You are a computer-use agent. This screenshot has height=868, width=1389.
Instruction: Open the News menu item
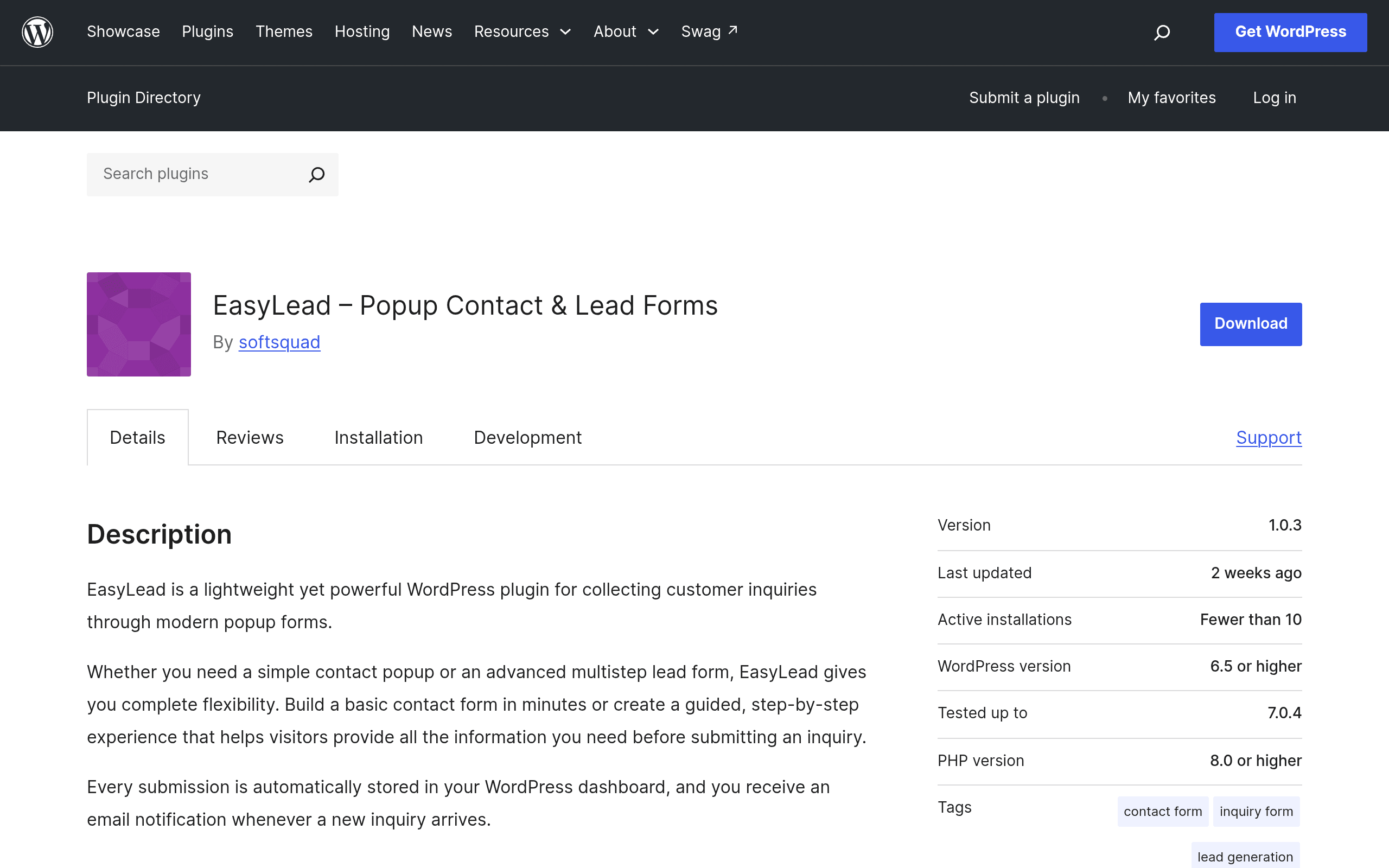point(432,31)
